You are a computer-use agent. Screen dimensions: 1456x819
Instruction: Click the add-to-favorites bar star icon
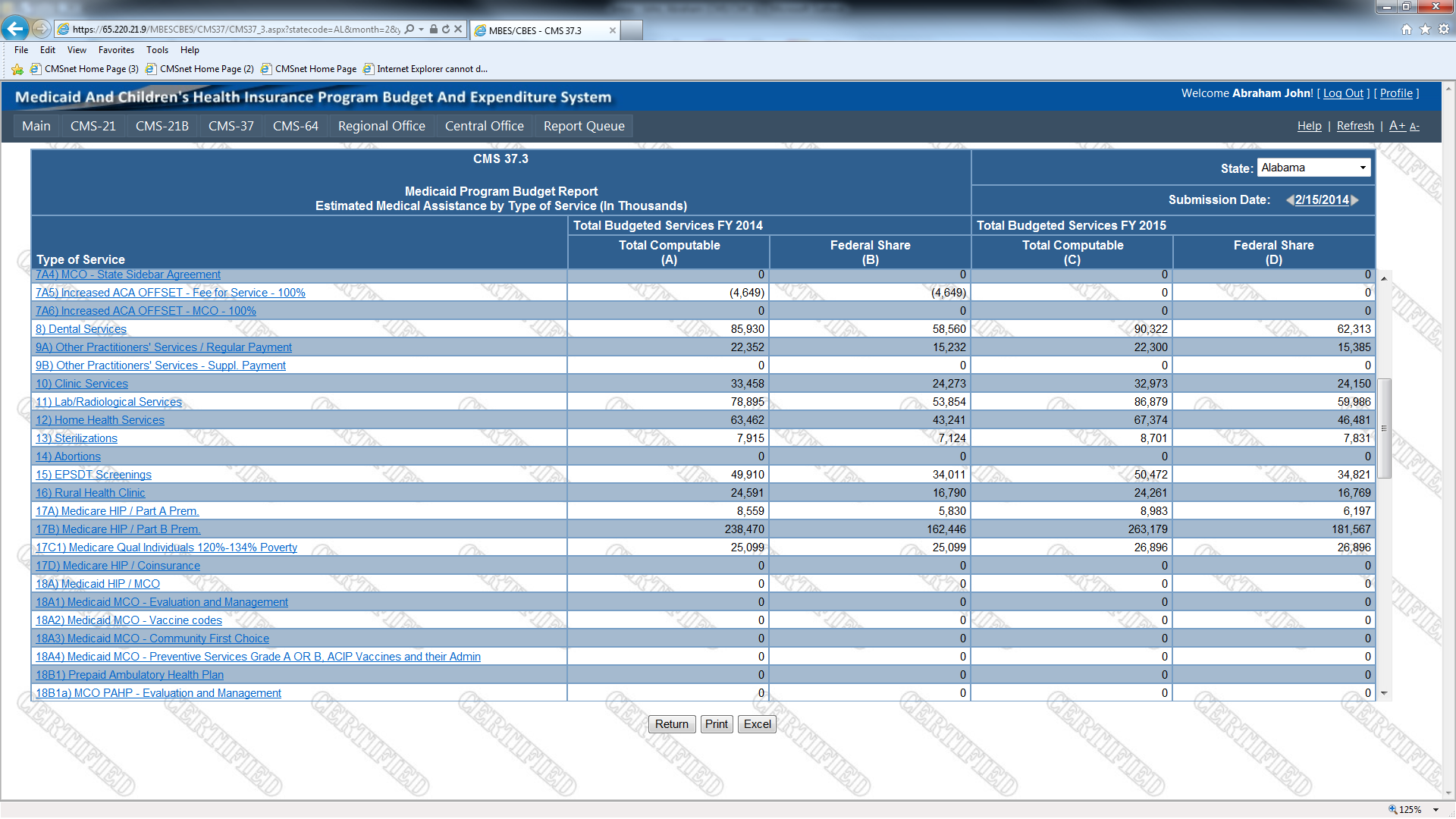[17, 69]
